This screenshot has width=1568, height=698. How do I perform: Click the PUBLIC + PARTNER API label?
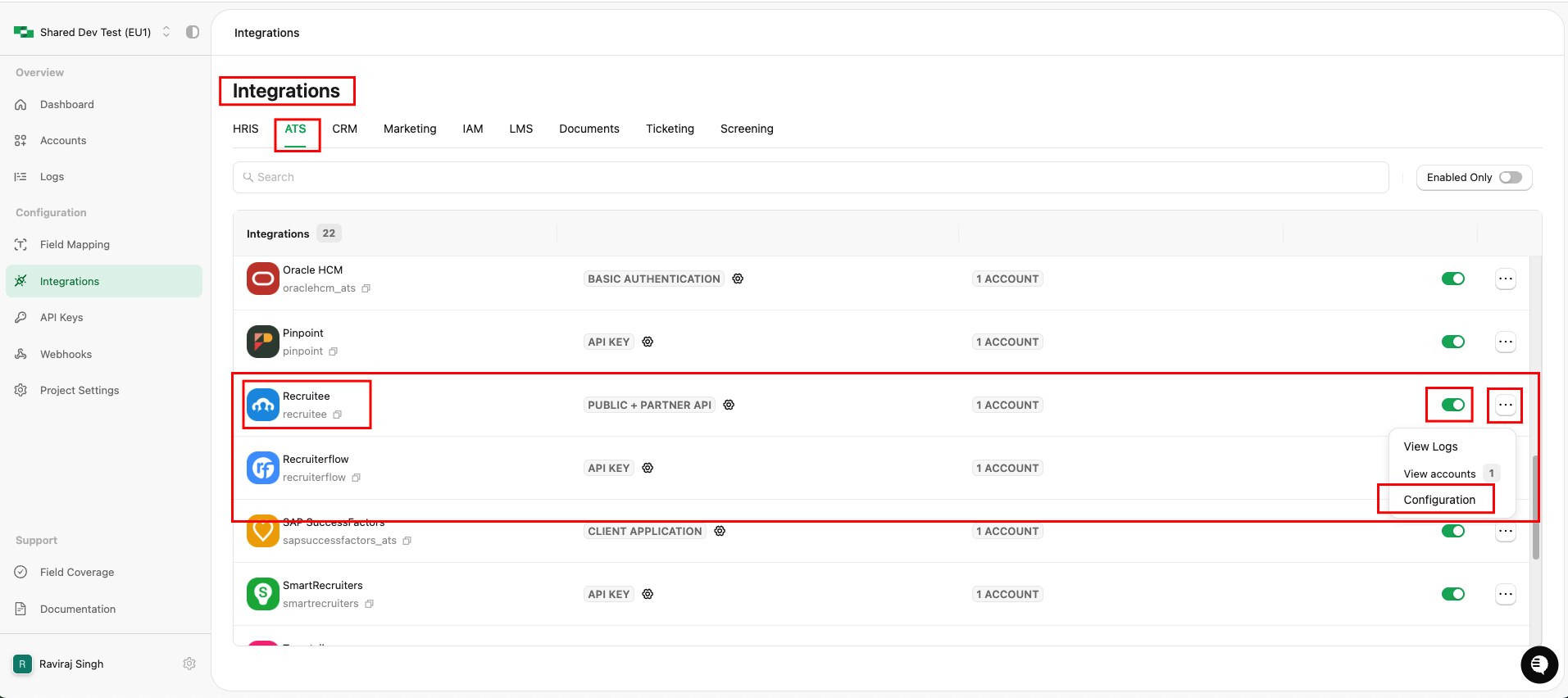pyautogui.click(x=649, y=405)
